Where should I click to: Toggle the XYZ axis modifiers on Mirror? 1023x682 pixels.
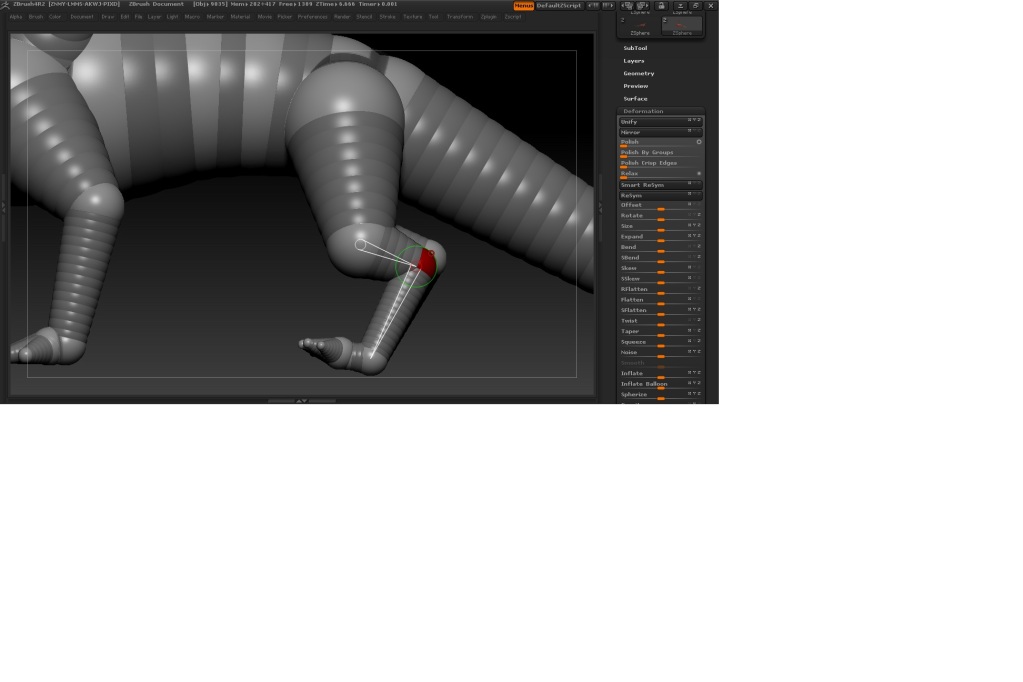click(x=694, y=131)
